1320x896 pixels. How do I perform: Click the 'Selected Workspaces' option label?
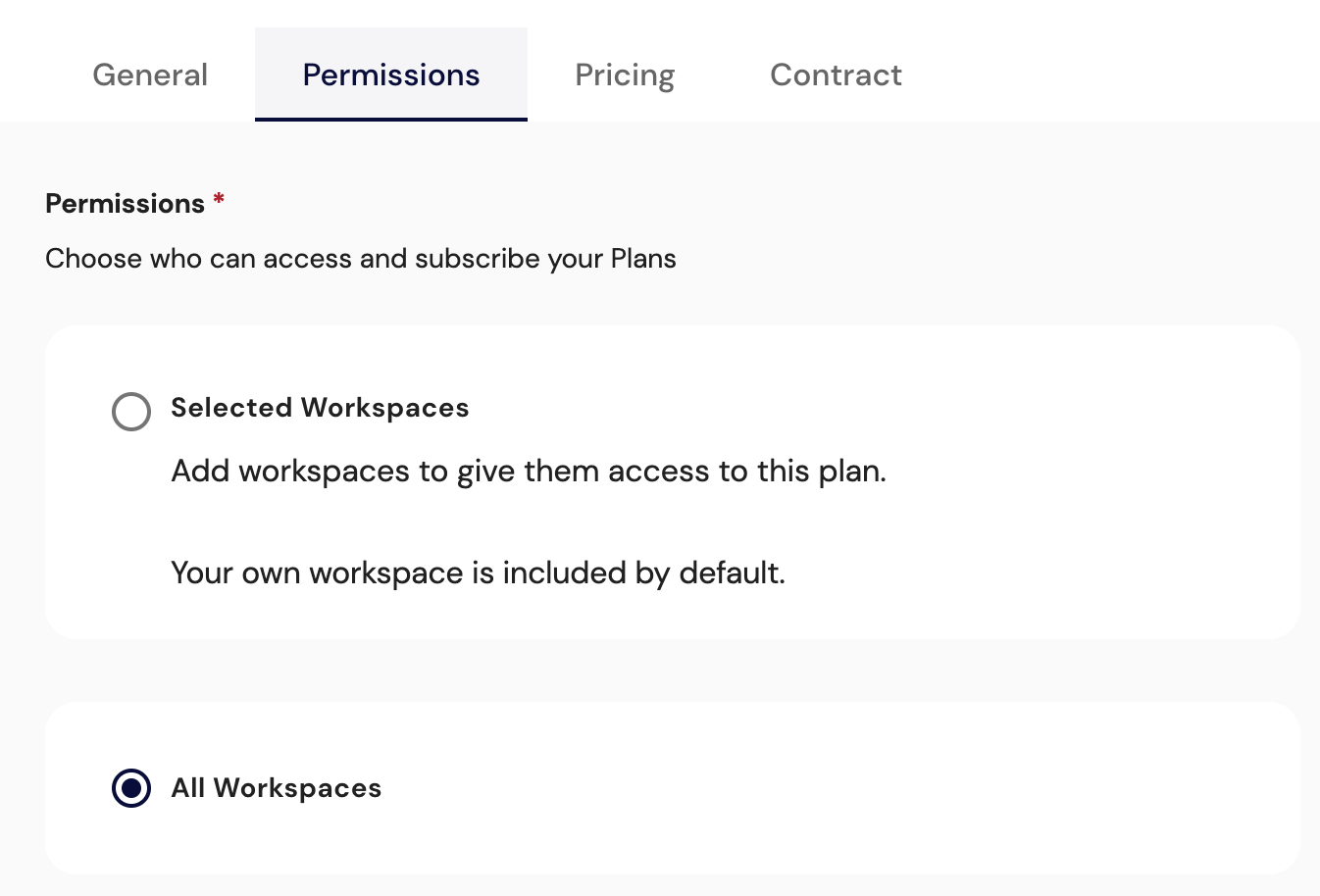coord(320,408)
